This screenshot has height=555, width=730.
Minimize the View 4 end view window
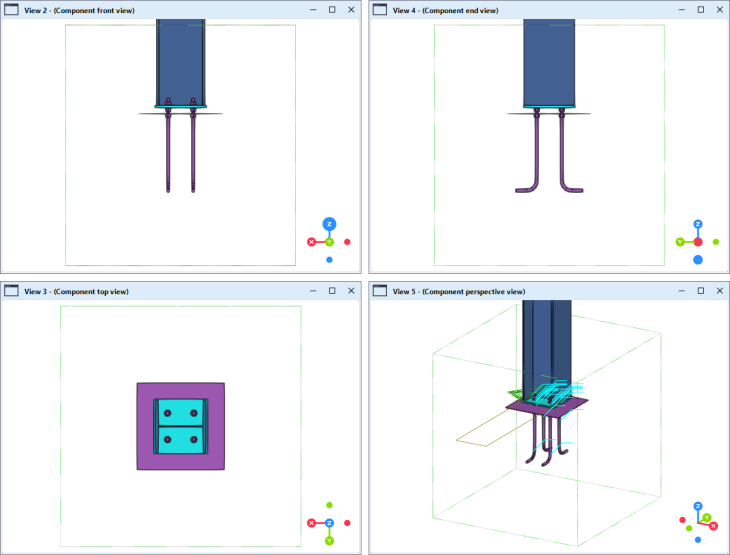[x=682, y=10]
